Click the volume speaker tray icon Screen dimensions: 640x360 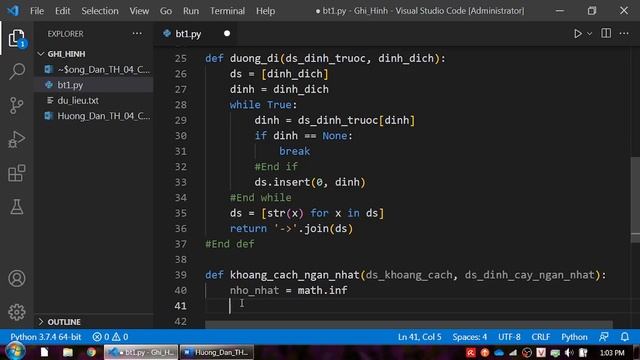(569, 353)
